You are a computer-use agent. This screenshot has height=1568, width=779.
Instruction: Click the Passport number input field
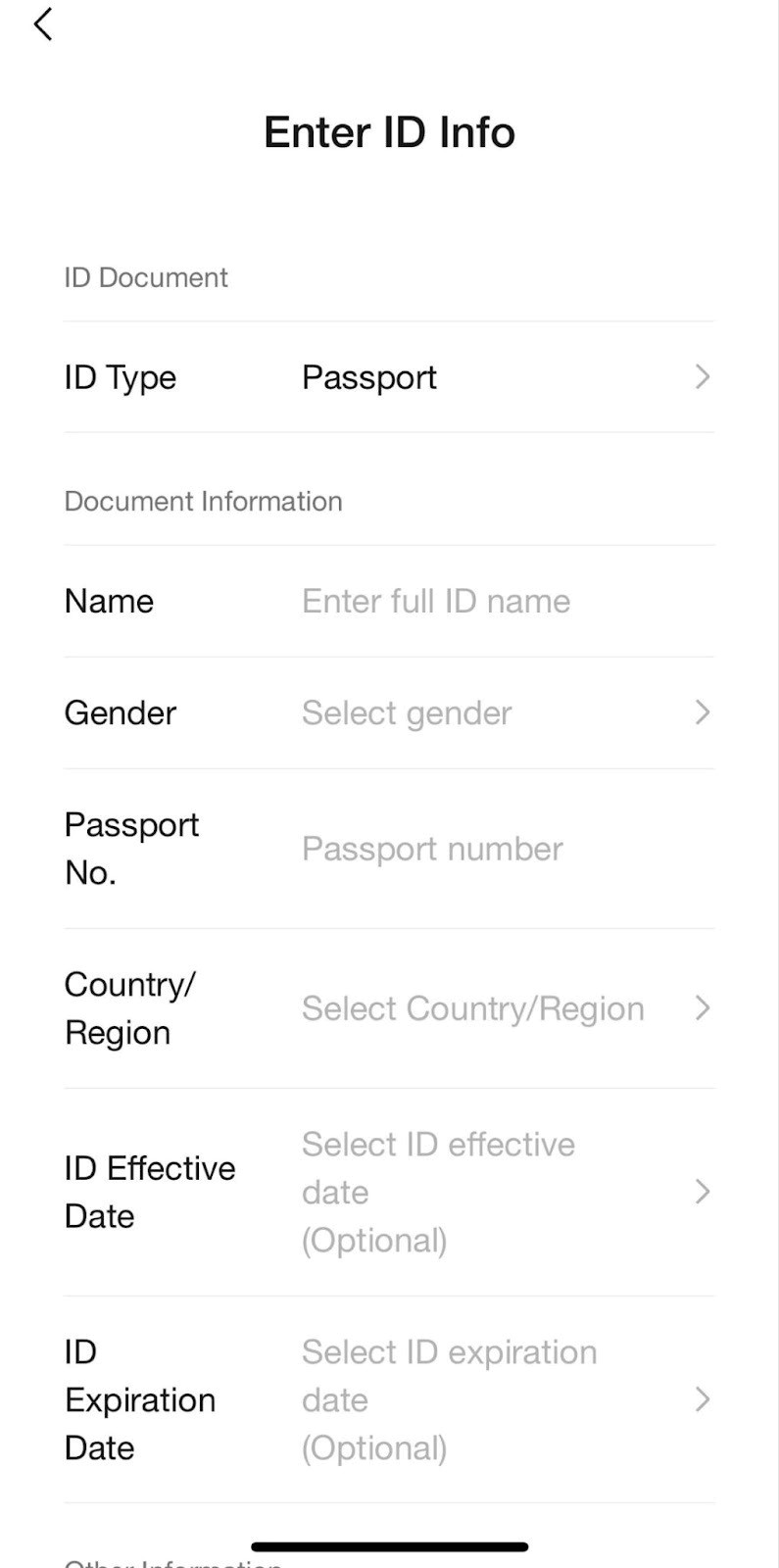point(432,849)
